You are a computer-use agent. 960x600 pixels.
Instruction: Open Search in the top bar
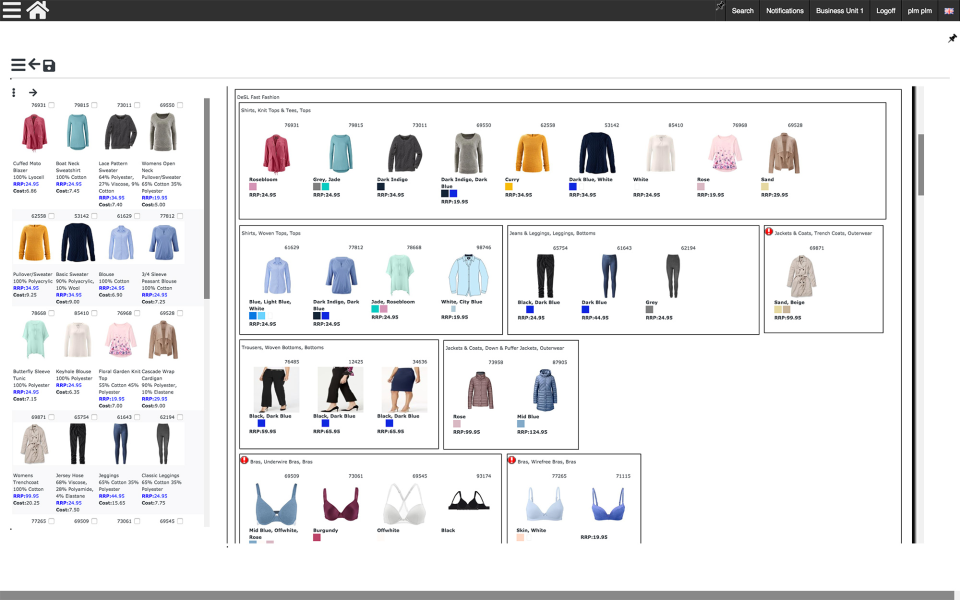pos(743,10)
